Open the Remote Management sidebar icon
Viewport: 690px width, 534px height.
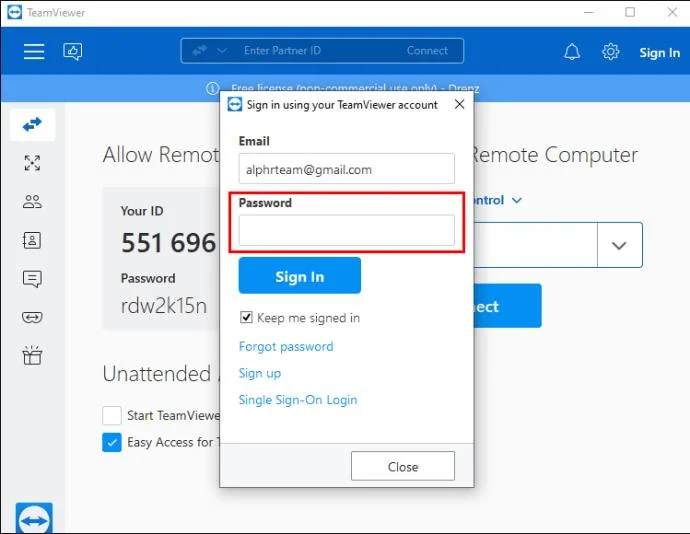point(32,163)
